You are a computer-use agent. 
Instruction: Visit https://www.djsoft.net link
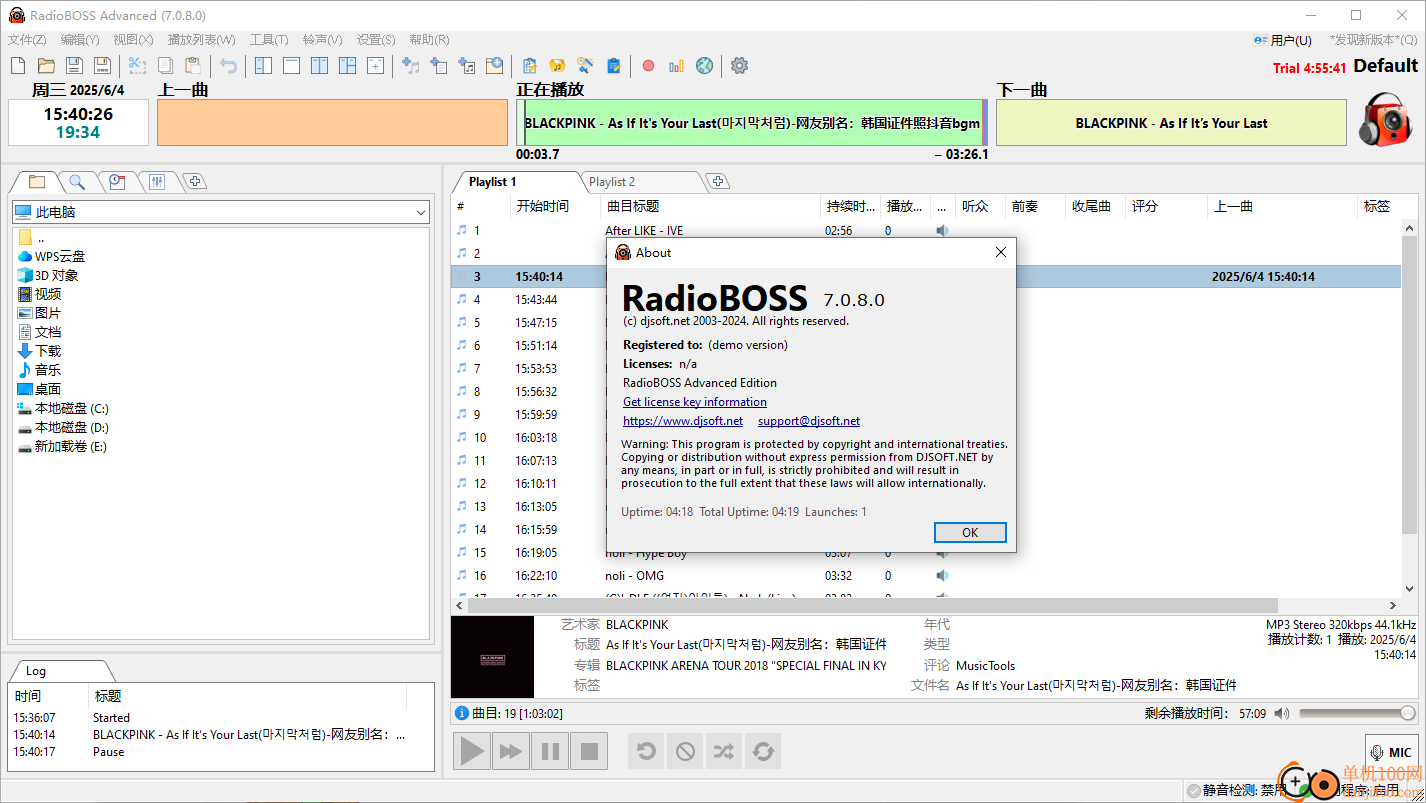[x=683, y=421]
